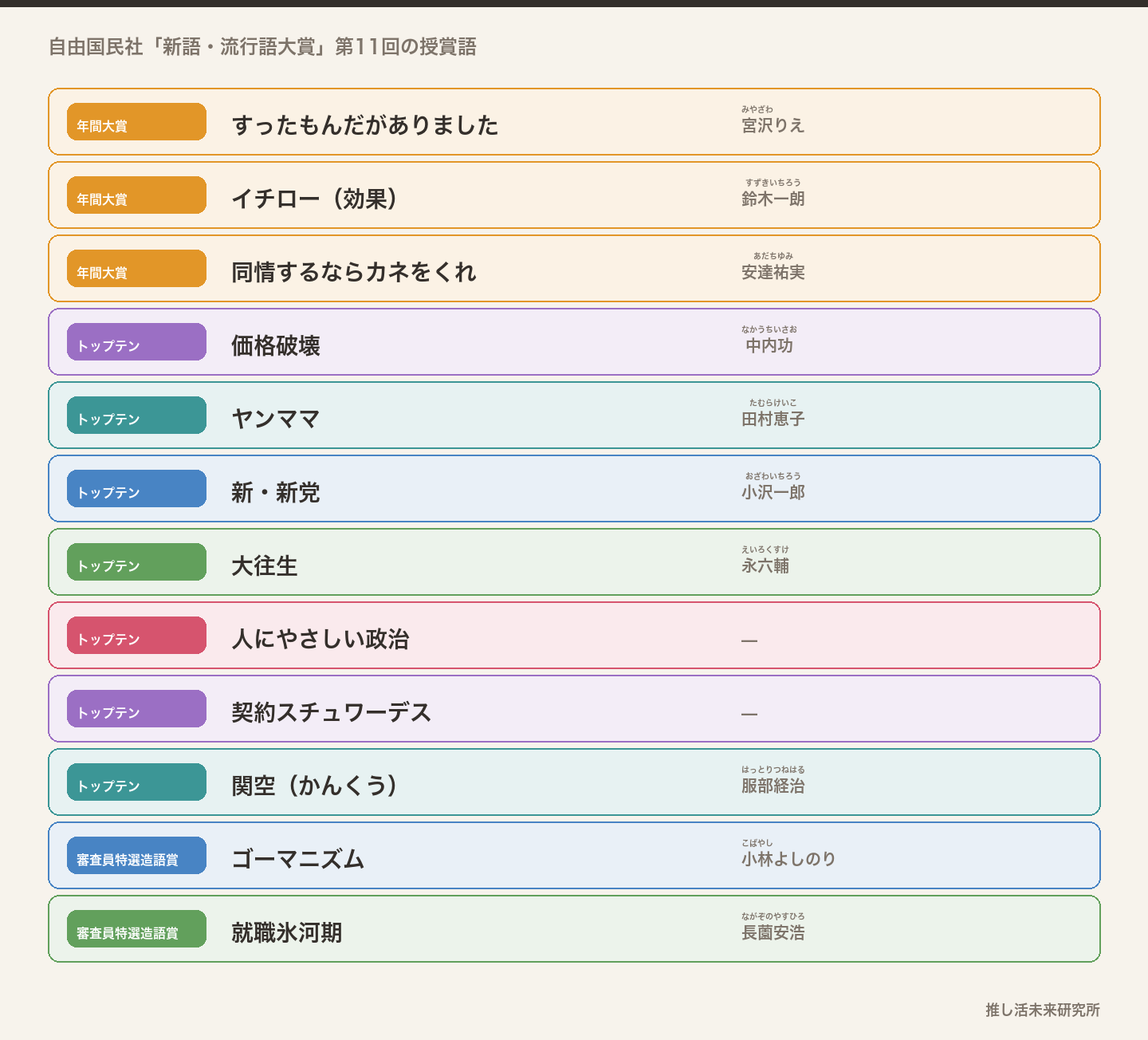Click the 審査員特選造語賞 badge beside ゴーマニズム
1148x1040 pixels.
point(136,856)
